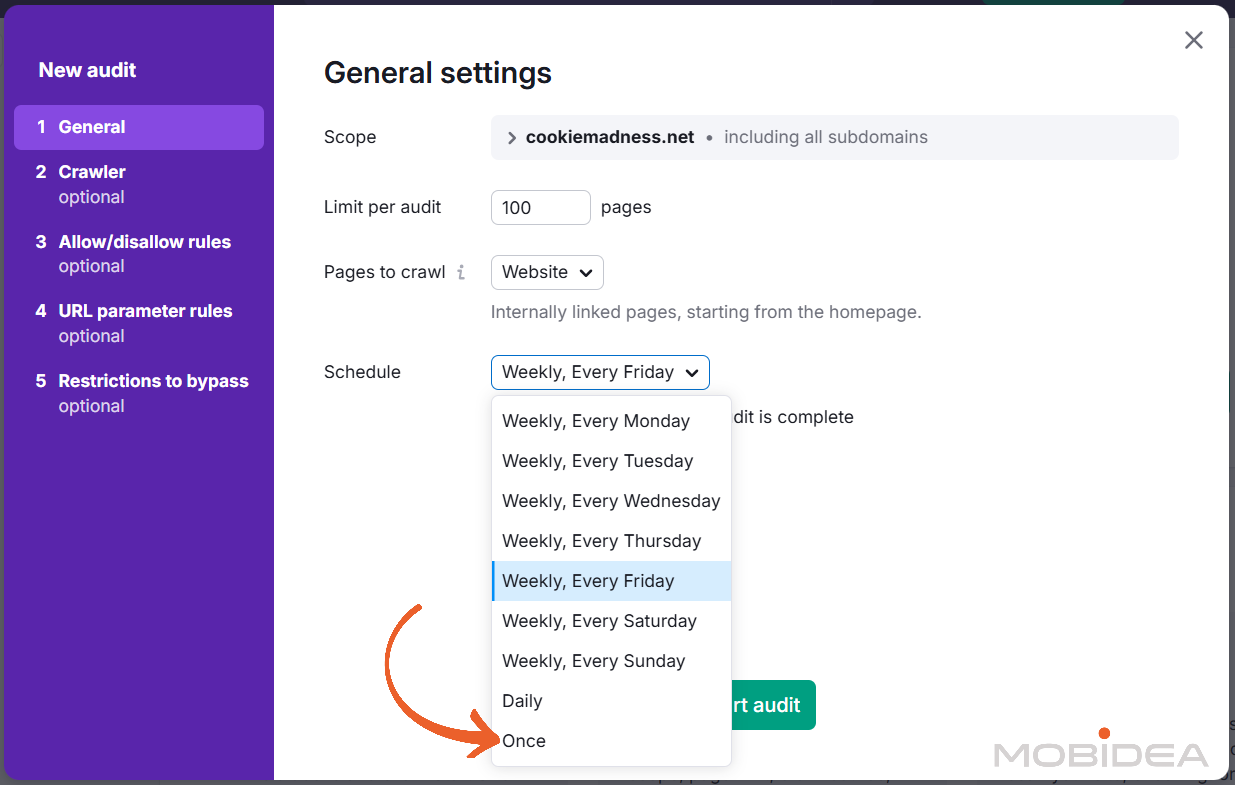Open the Schedule dropdown
Viewport: 1235px width, 785px height.
click(x=599, y=371)
